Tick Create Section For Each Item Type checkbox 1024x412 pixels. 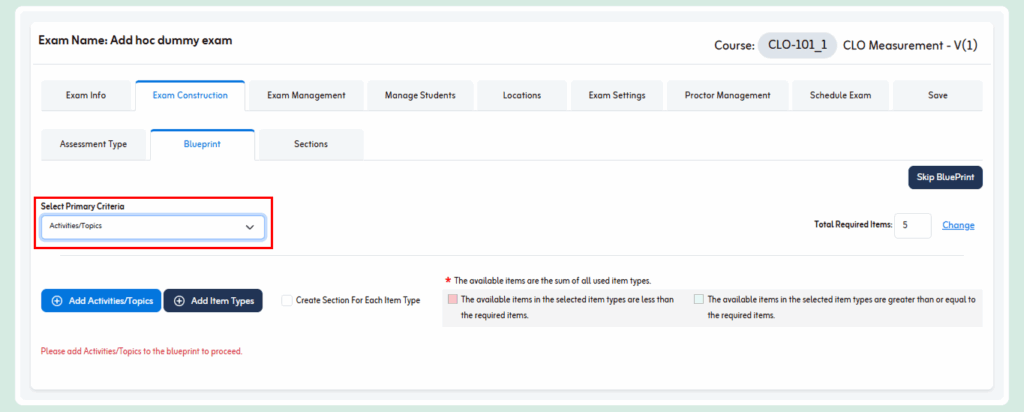click(x=287, y=300)
